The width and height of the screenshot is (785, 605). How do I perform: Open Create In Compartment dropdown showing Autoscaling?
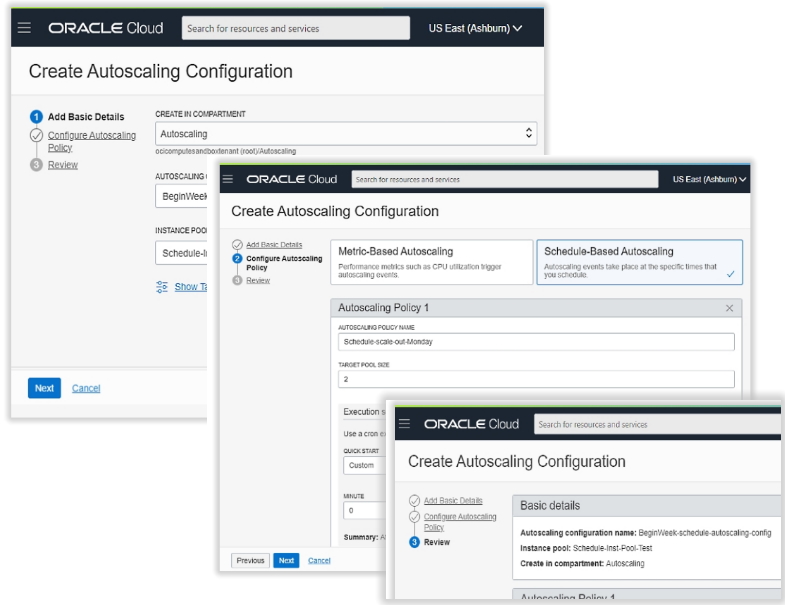346,134
